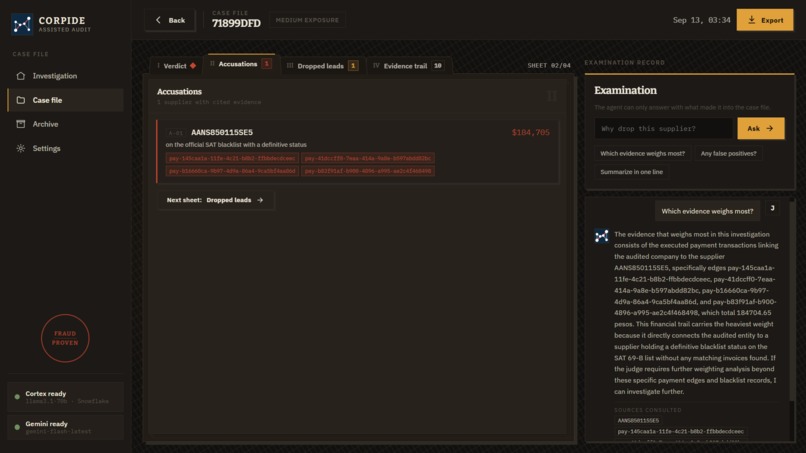Click the Investigation home icon
The height and width of the screenshot is (453, 806).
pos(21,76)
